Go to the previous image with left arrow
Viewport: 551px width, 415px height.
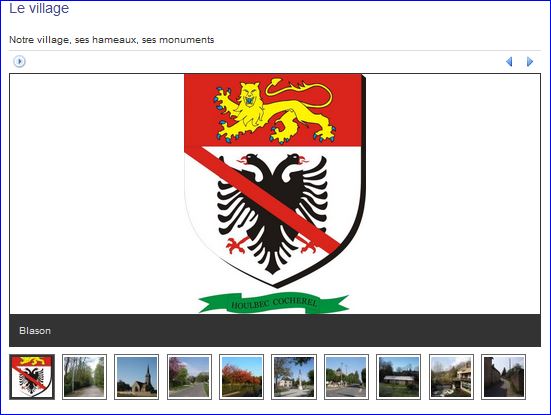509,61
